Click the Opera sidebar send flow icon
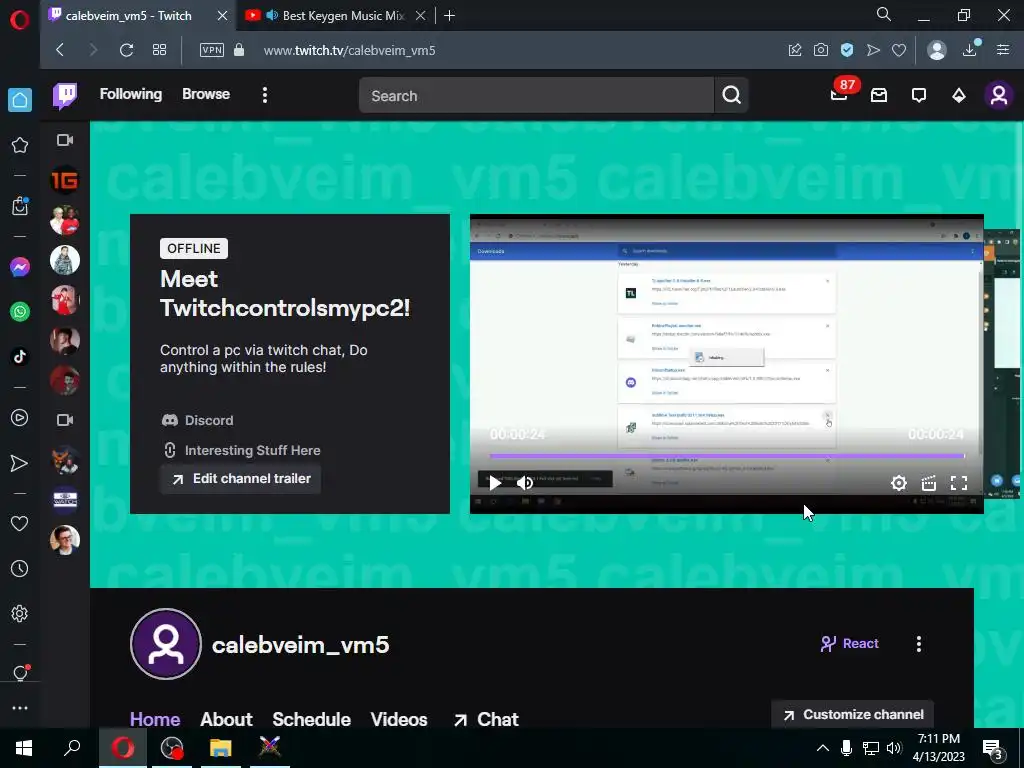The image size is (1024, 768). point(20,463)
